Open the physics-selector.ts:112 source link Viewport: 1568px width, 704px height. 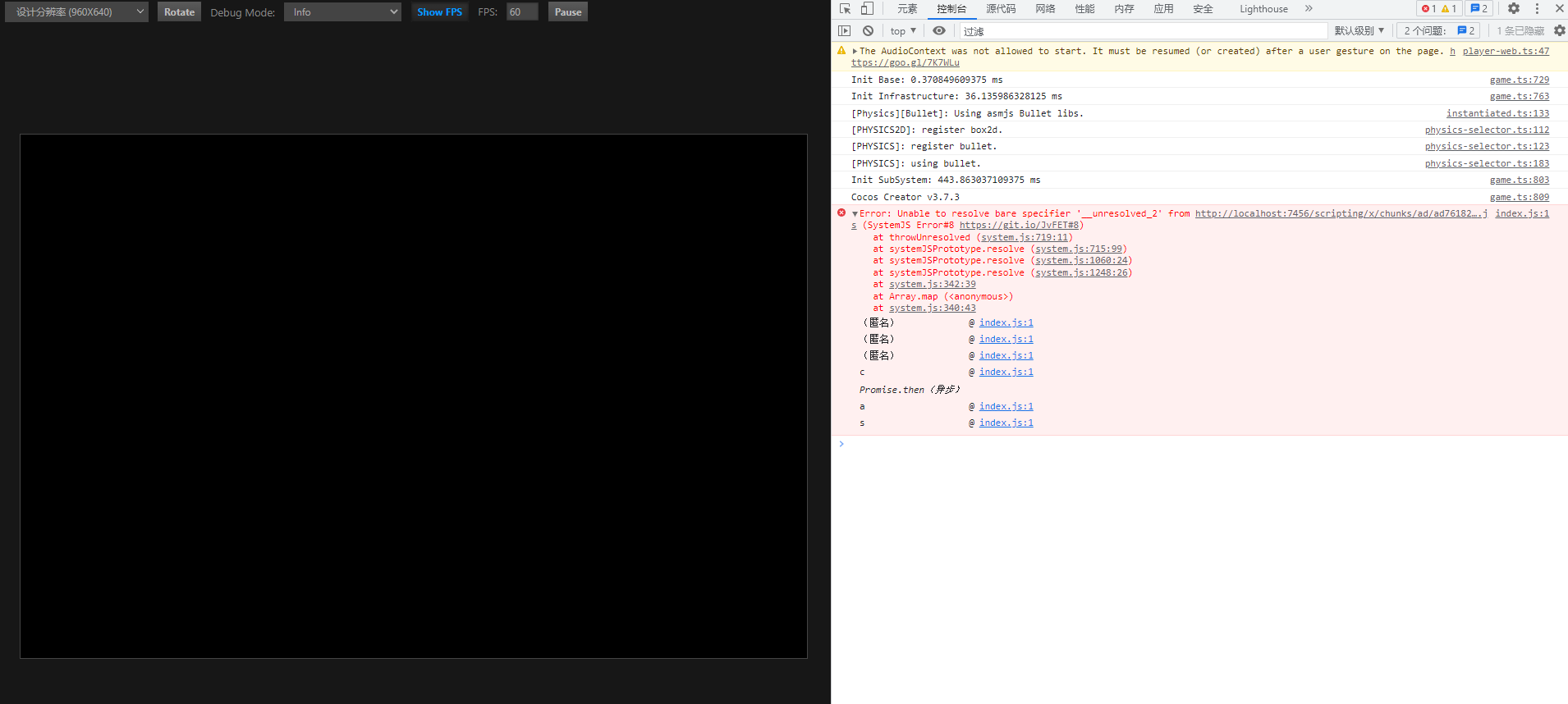[x=1488, y=130]
